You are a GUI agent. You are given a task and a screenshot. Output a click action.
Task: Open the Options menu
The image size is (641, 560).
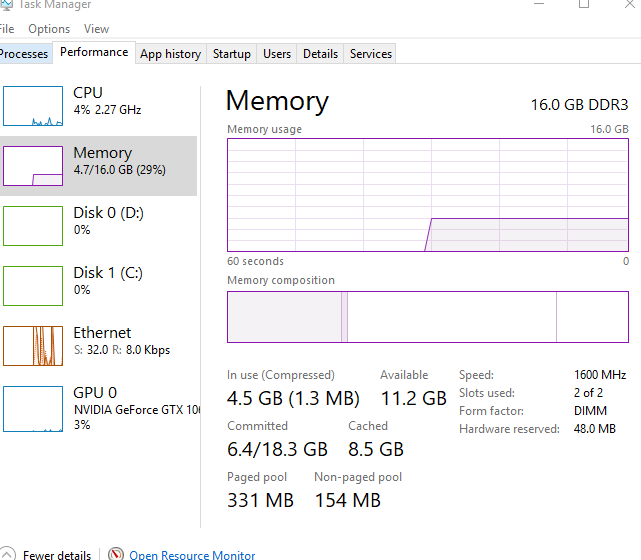(49, 29)
